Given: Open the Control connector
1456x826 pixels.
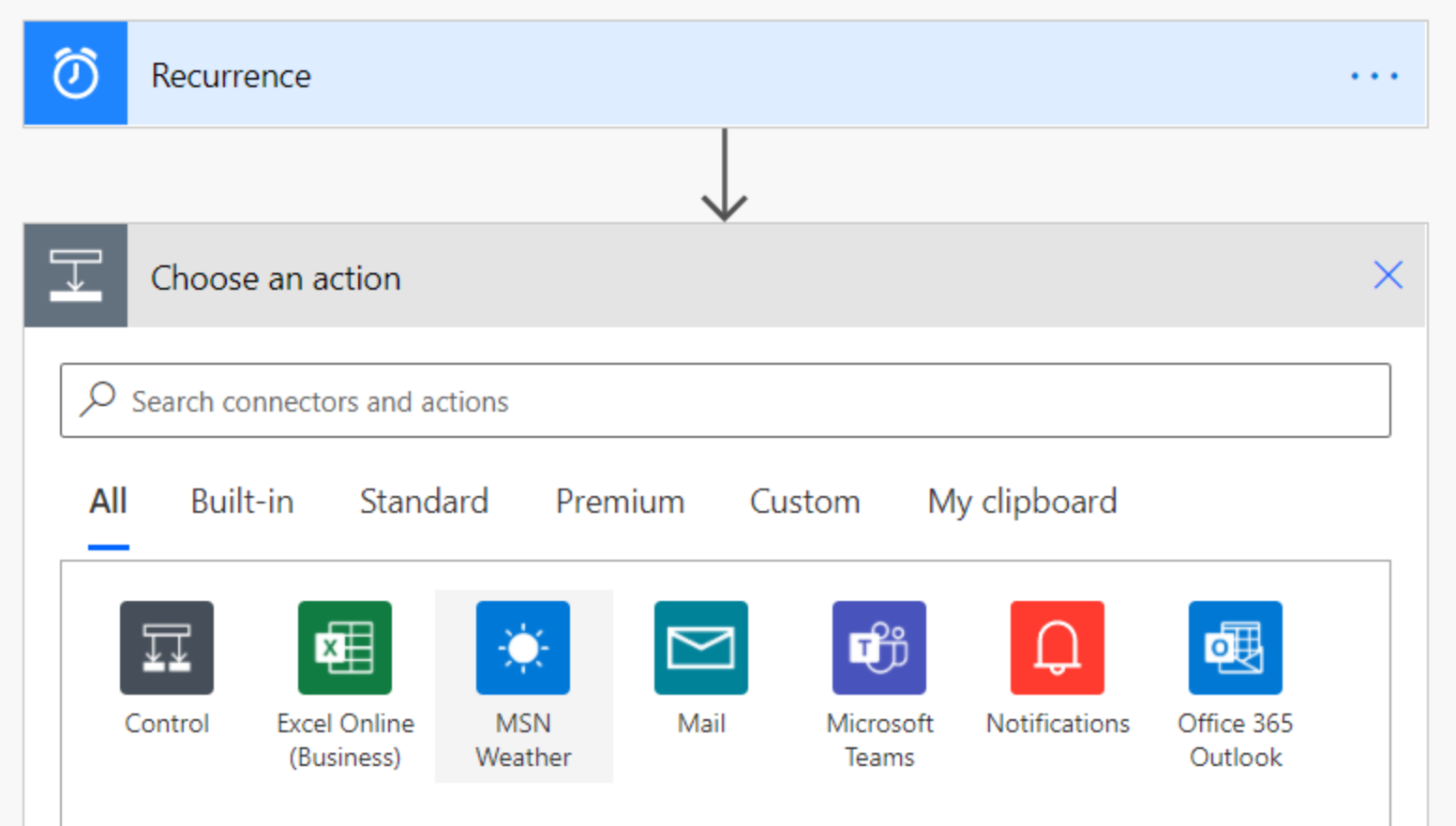Looking at the screenshot, I should pyautogui.click(x=167, y=648).
